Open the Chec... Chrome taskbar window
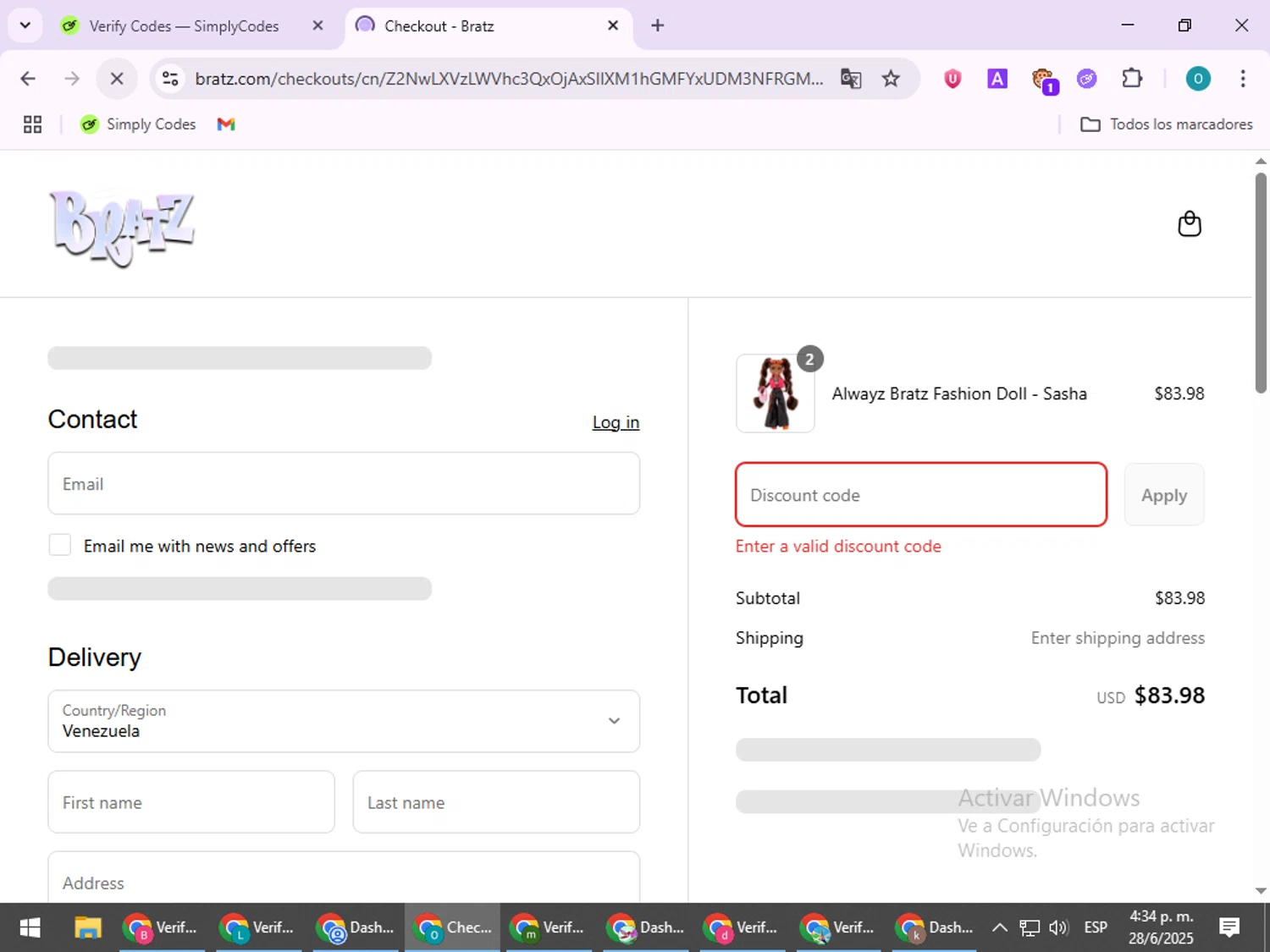The height and width of the screenshot is (952, 1270). point(452,927)
